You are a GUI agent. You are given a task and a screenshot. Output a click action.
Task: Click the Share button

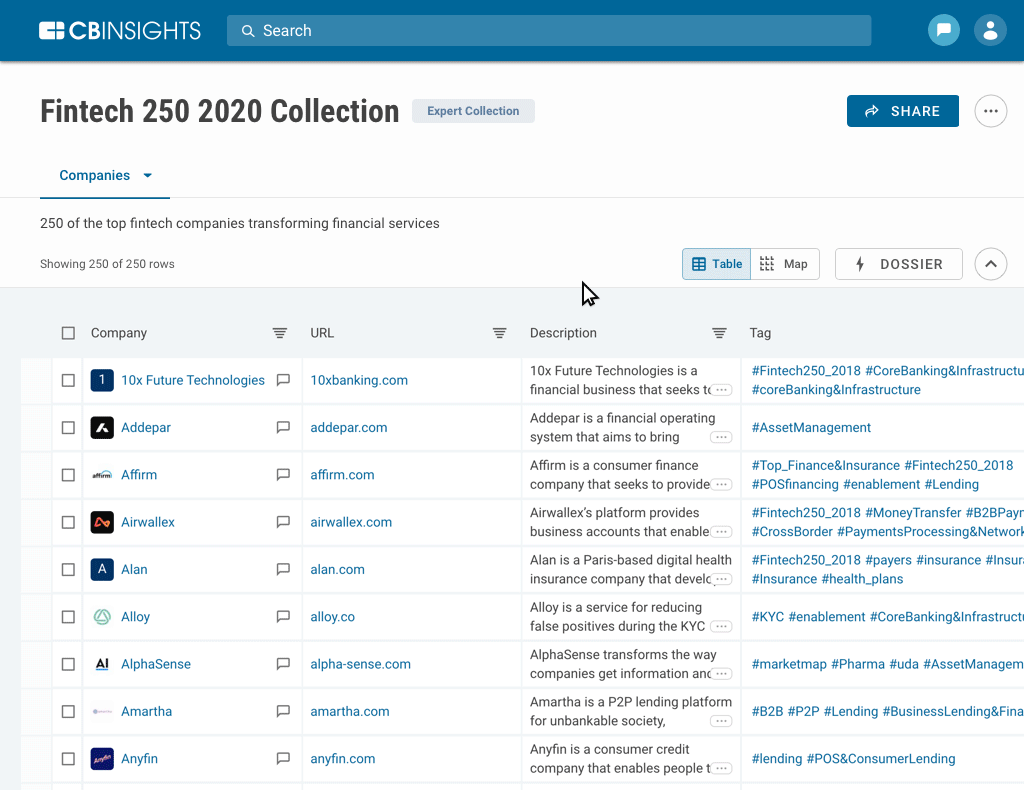(x=902, y=111)
